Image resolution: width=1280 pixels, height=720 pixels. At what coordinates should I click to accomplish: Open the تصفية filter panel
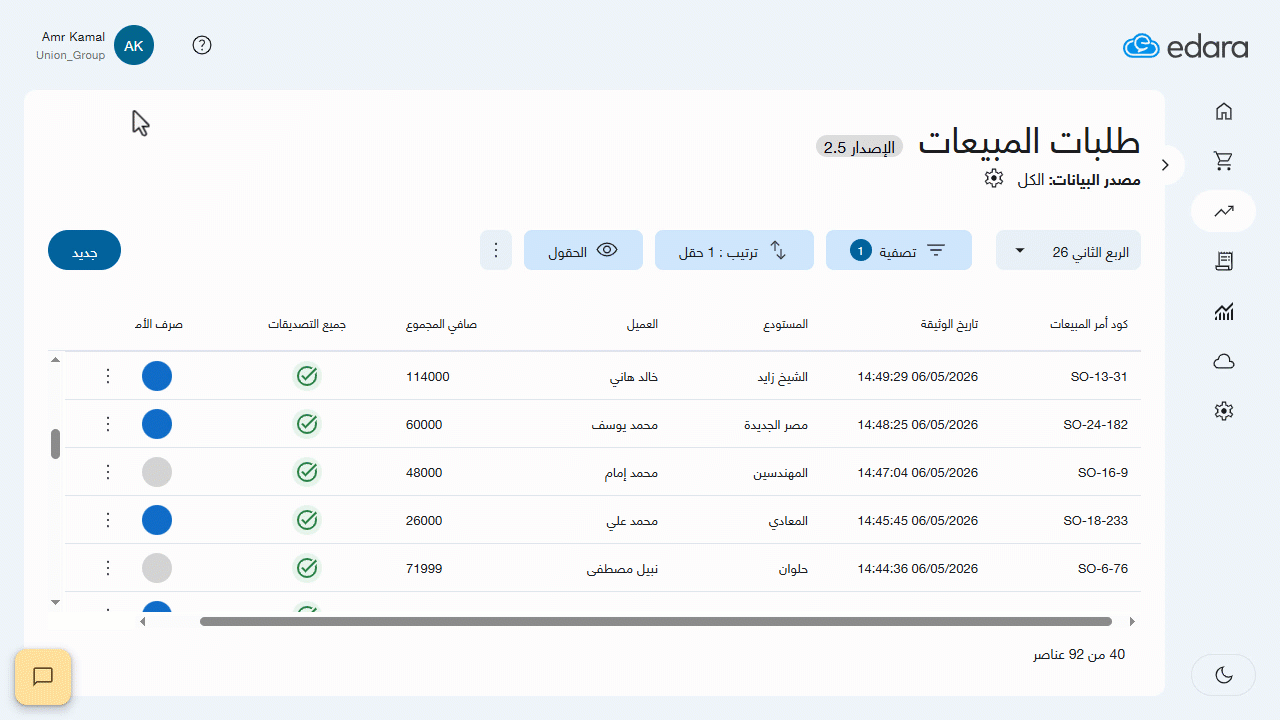tap(899, 250)
